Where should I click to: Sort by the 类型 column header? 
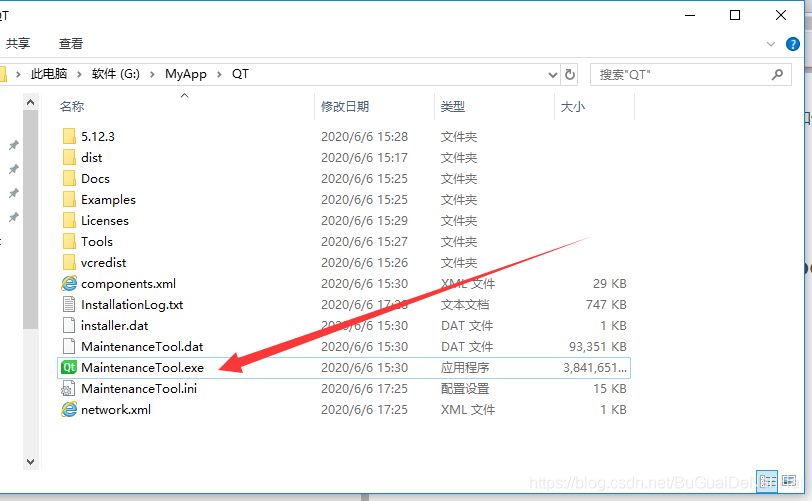[453, 107]
